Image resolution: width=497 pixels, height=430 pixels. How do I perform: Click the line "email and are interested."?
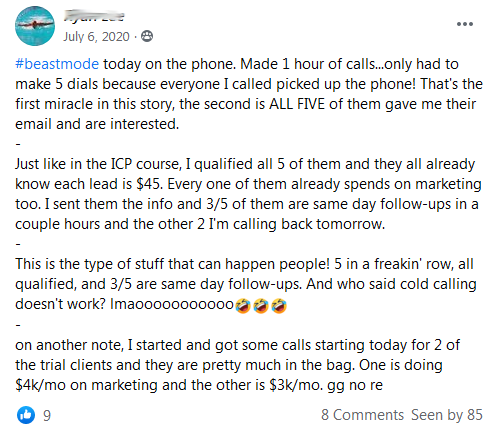(97, 124)
